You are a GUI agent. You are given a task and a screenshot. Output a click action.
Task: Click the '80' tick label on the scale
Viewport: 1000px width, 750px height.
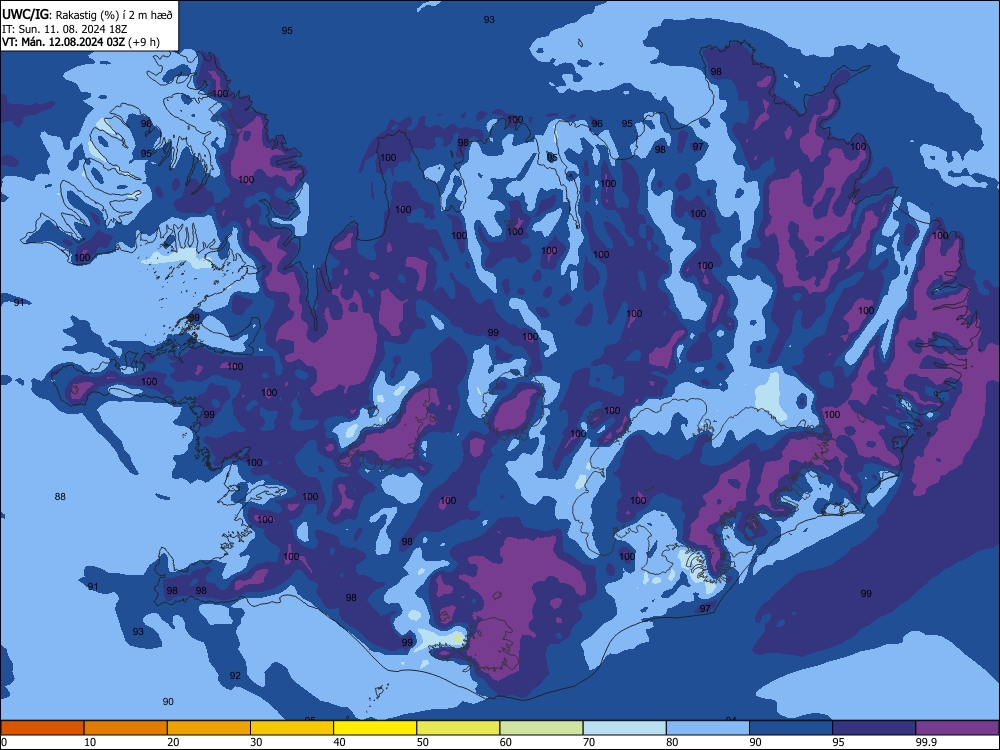(672, 742)
